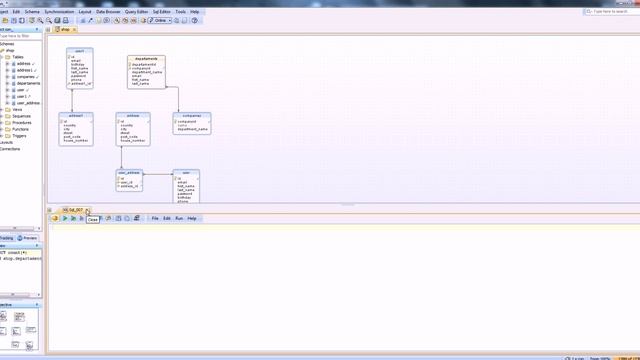Select the Triggers folder in the tree
Image resolution: width=640 pixels, height=360 pixels.
19,136
